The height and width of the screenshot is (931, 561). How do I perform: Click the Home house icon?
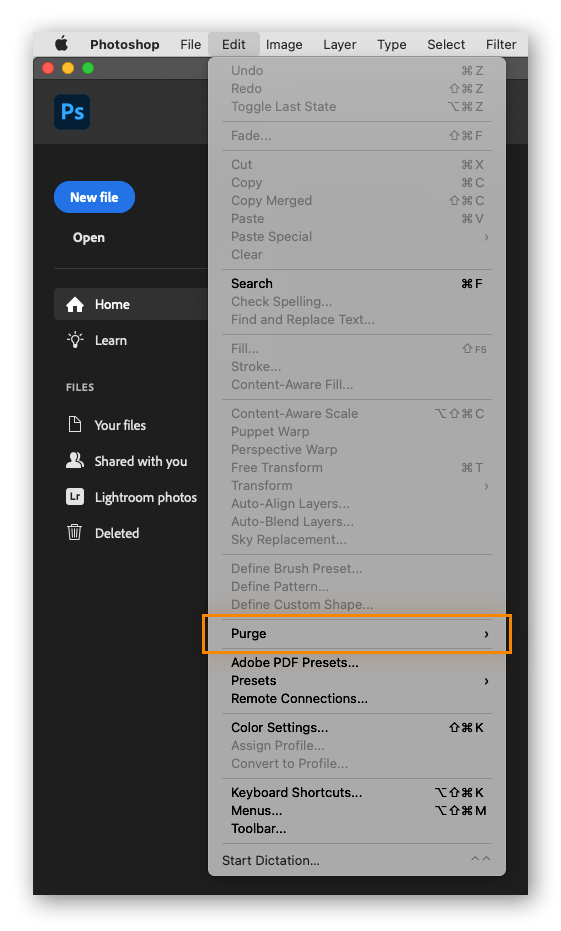[75, 305]
